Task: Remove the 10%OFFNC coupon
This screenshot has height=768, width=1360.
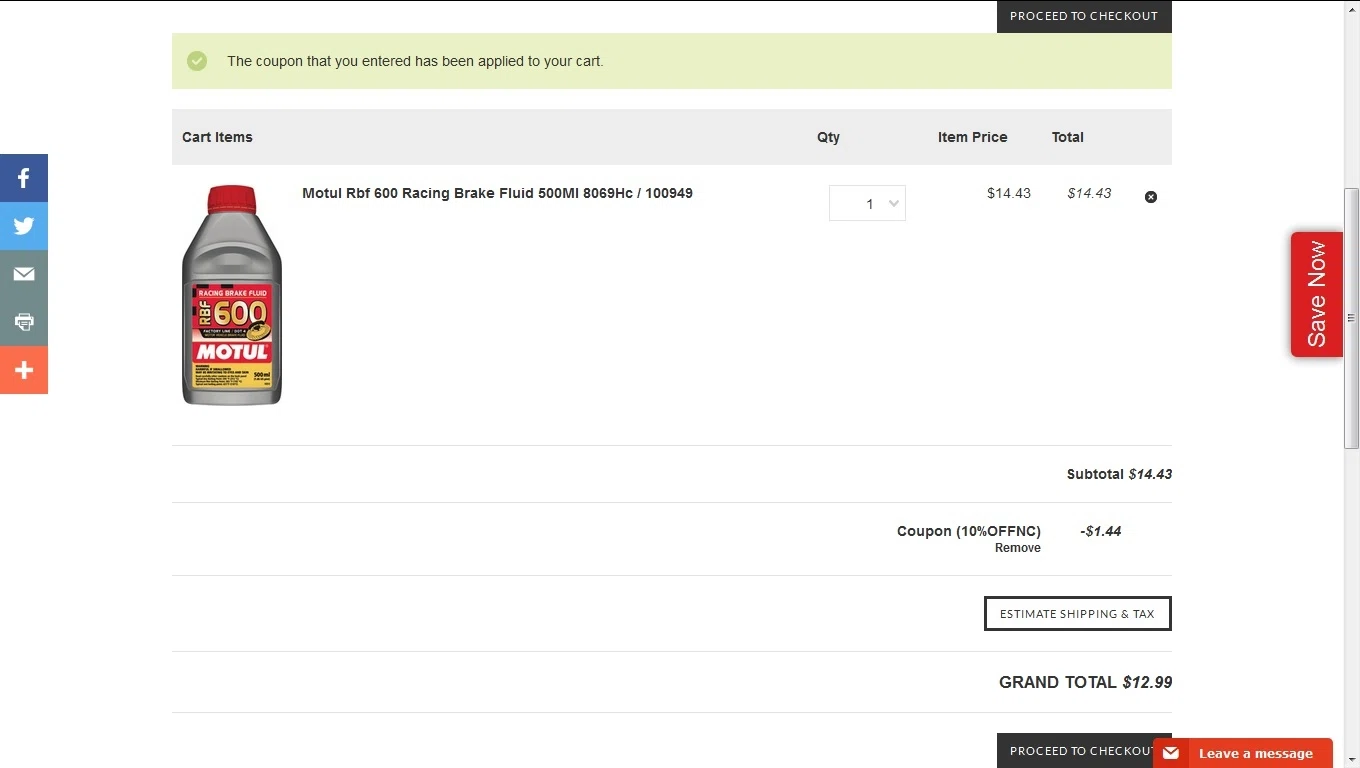Action: (x=1018, y=548)
